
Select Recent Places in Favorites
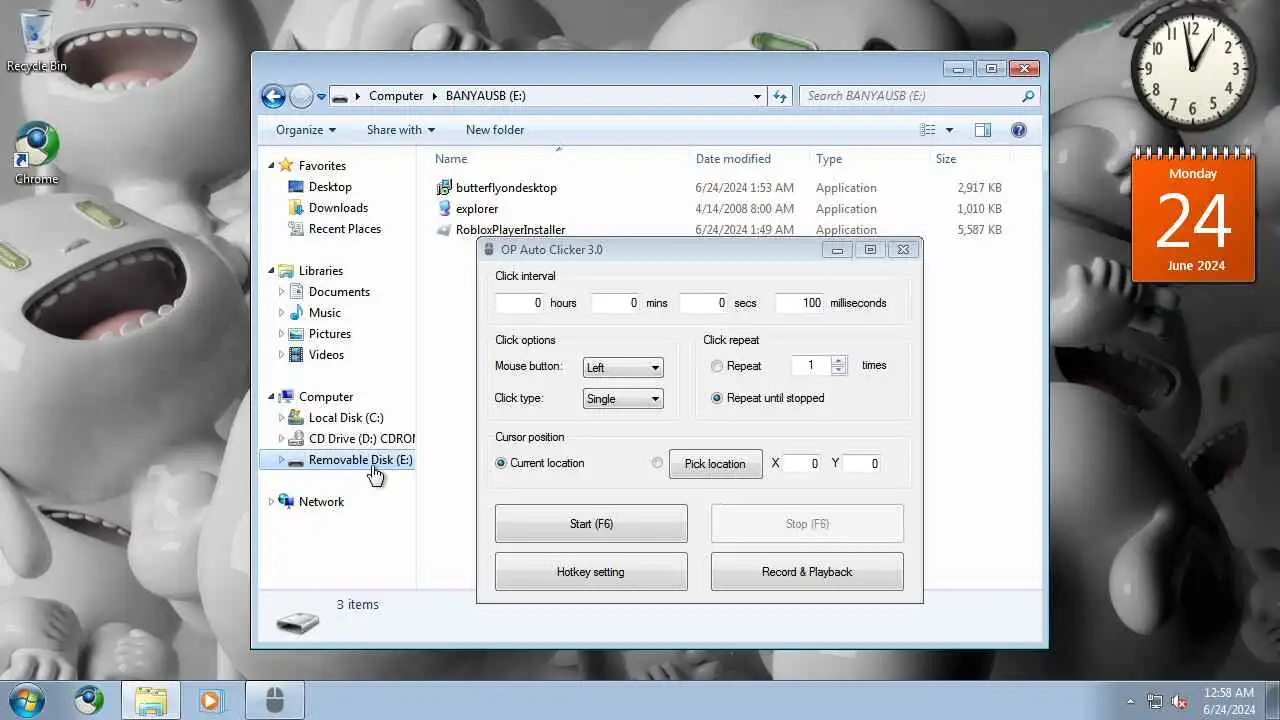click(345, 229)
